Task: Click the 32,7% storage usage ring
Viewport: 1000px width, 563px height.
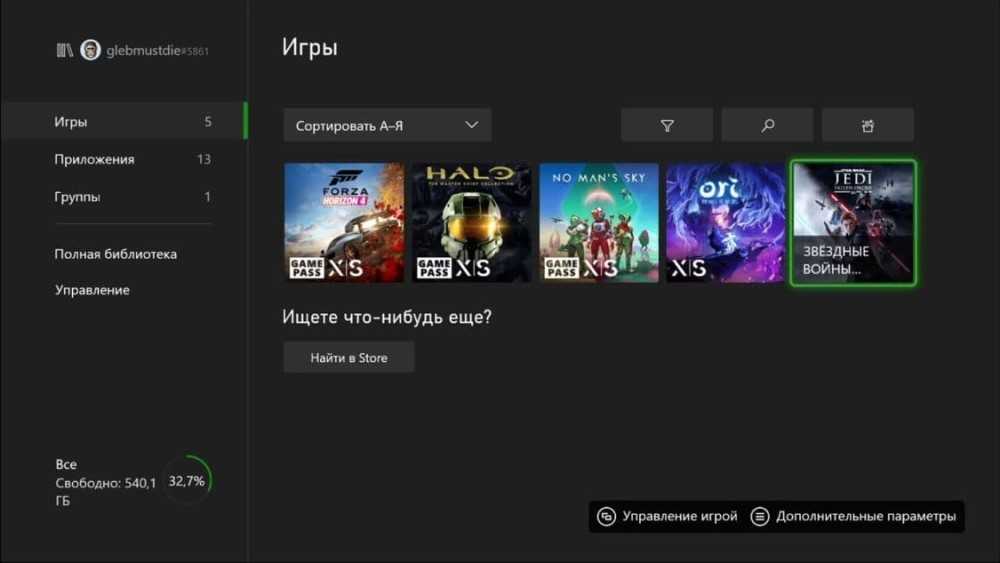Action: 186,481
